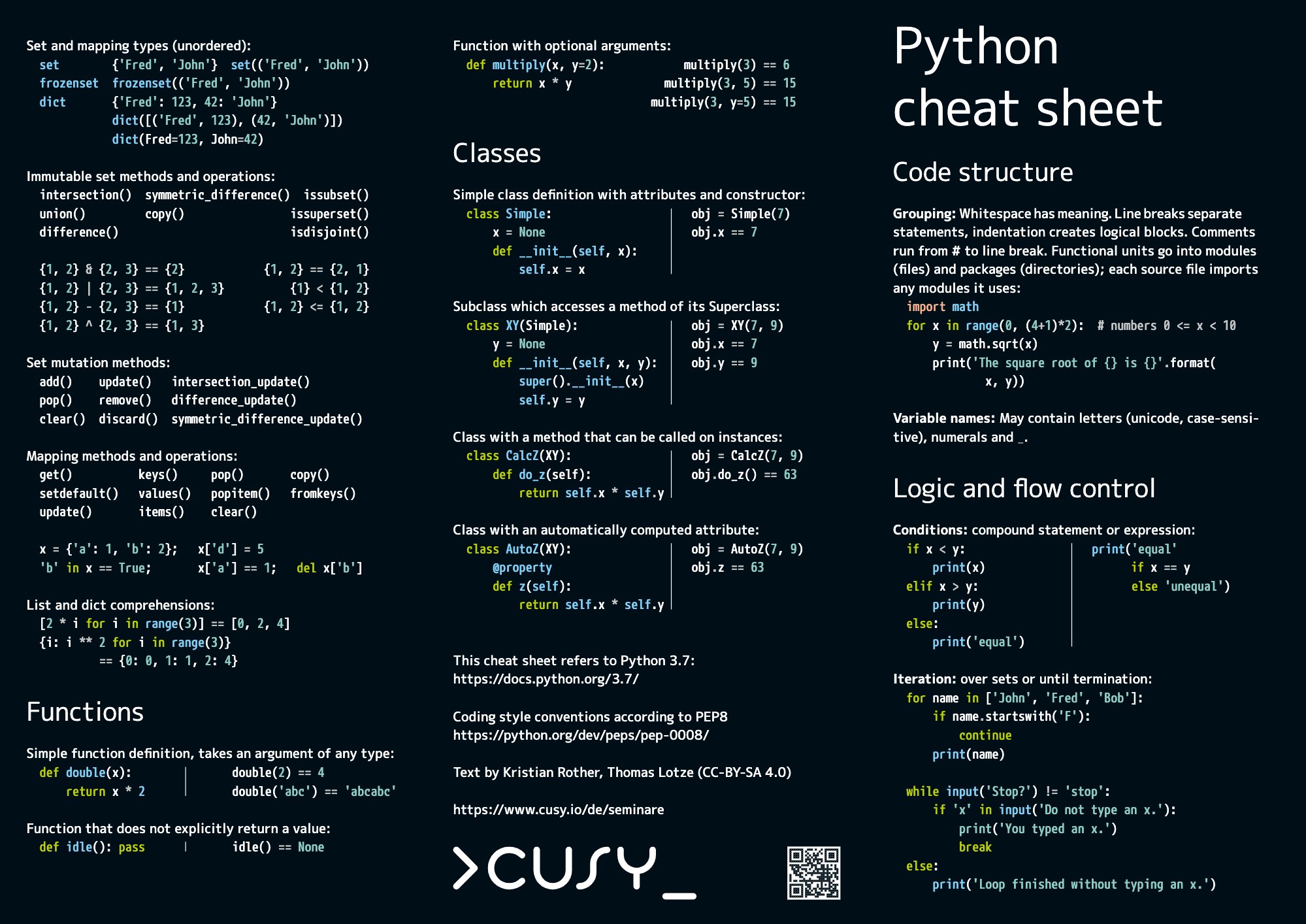Select the Code structure section title

(x=983, y=172)
